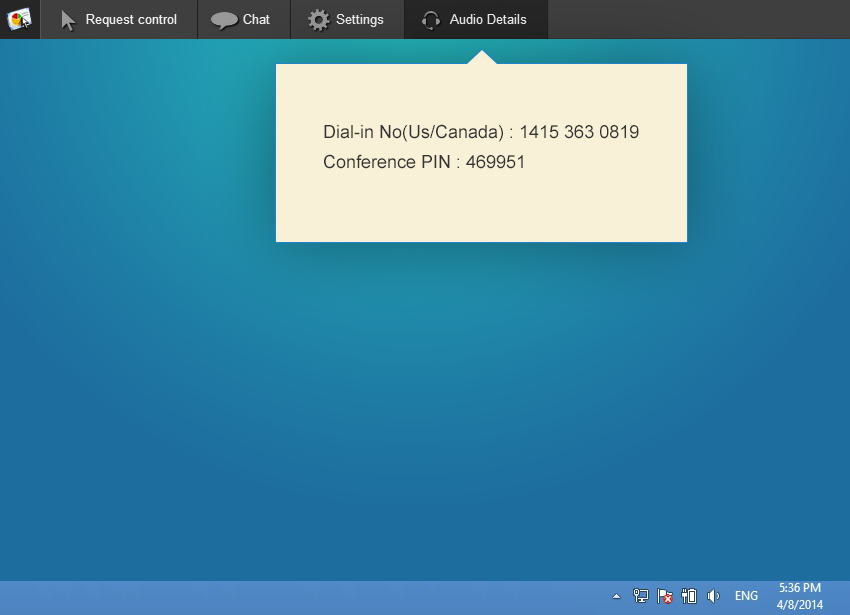Toggle the Audio Details popup
Viewport: 850px width, 615px height.
pyautogui.click(x=475, y=20)
